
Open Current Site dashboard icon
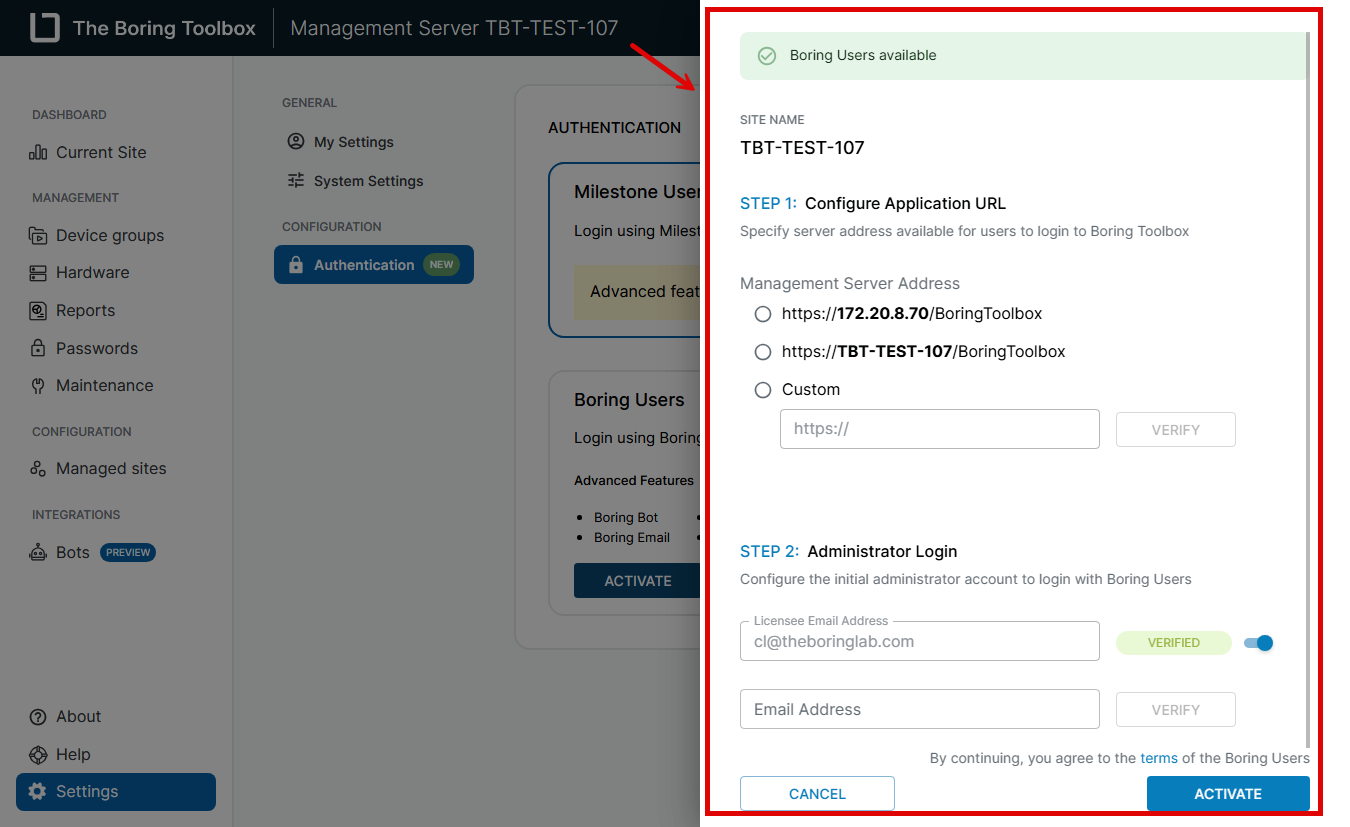click(x=38, y=153)
